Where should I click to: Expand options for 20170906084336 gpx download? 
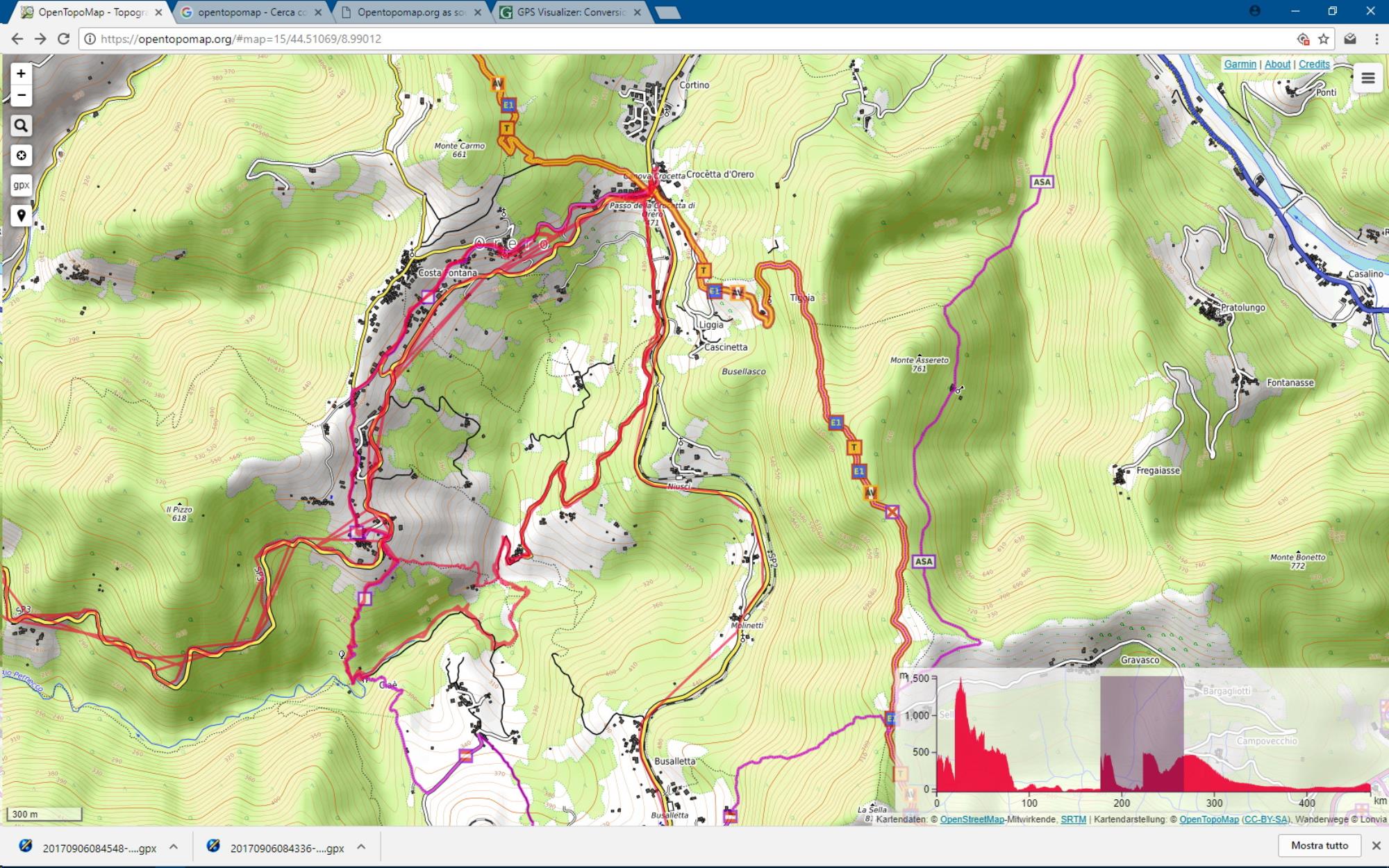(x=361, y=846)
